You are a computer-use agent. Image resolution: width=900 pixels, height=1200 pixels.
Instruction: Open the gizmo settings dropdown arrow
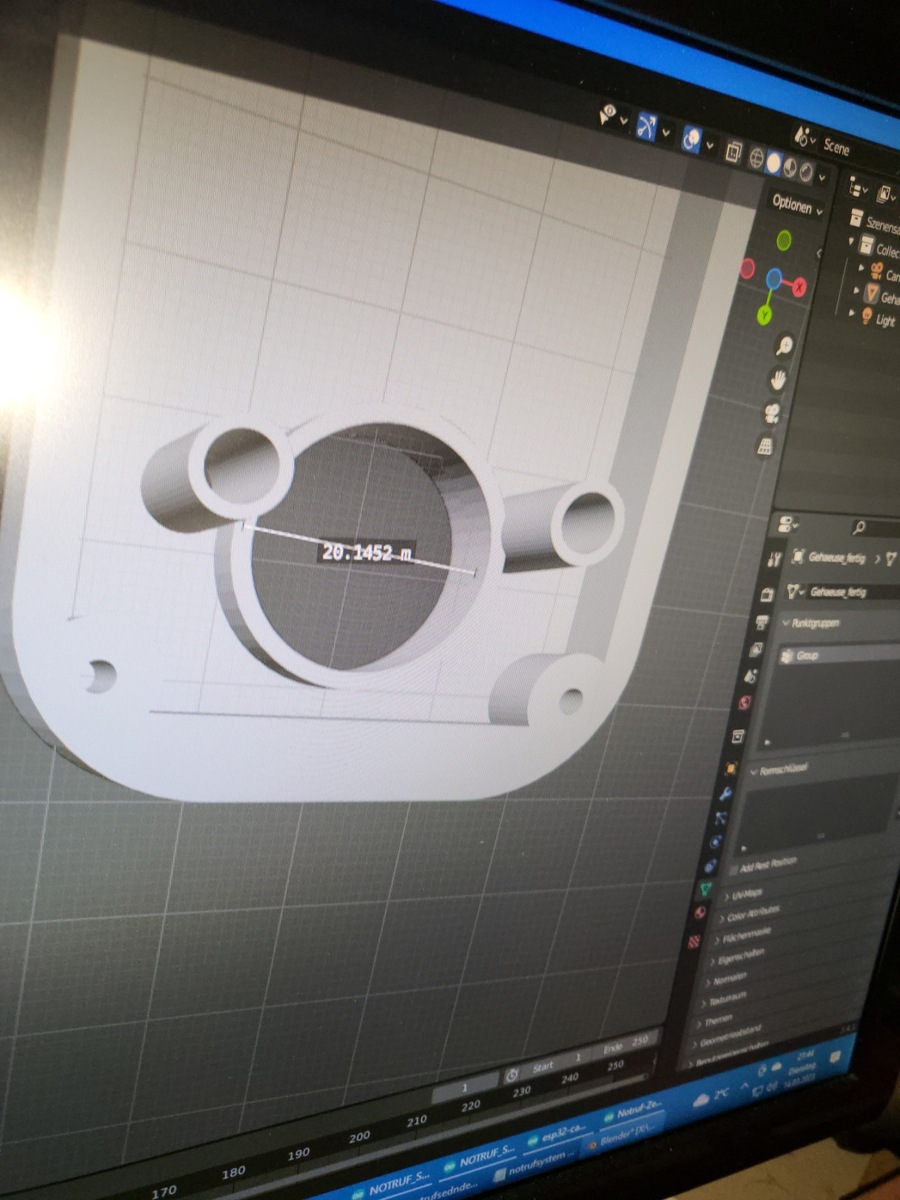pos(665,133)
